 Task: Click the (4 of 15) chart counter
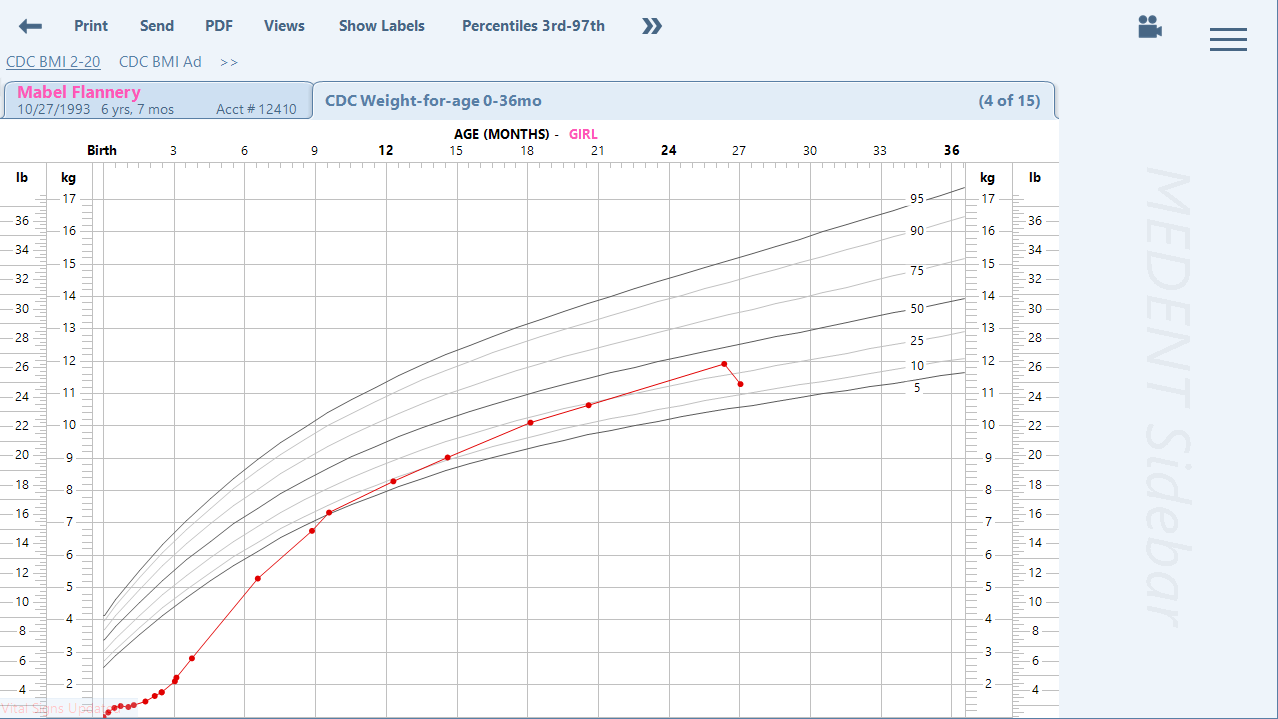coord(1008,101)
